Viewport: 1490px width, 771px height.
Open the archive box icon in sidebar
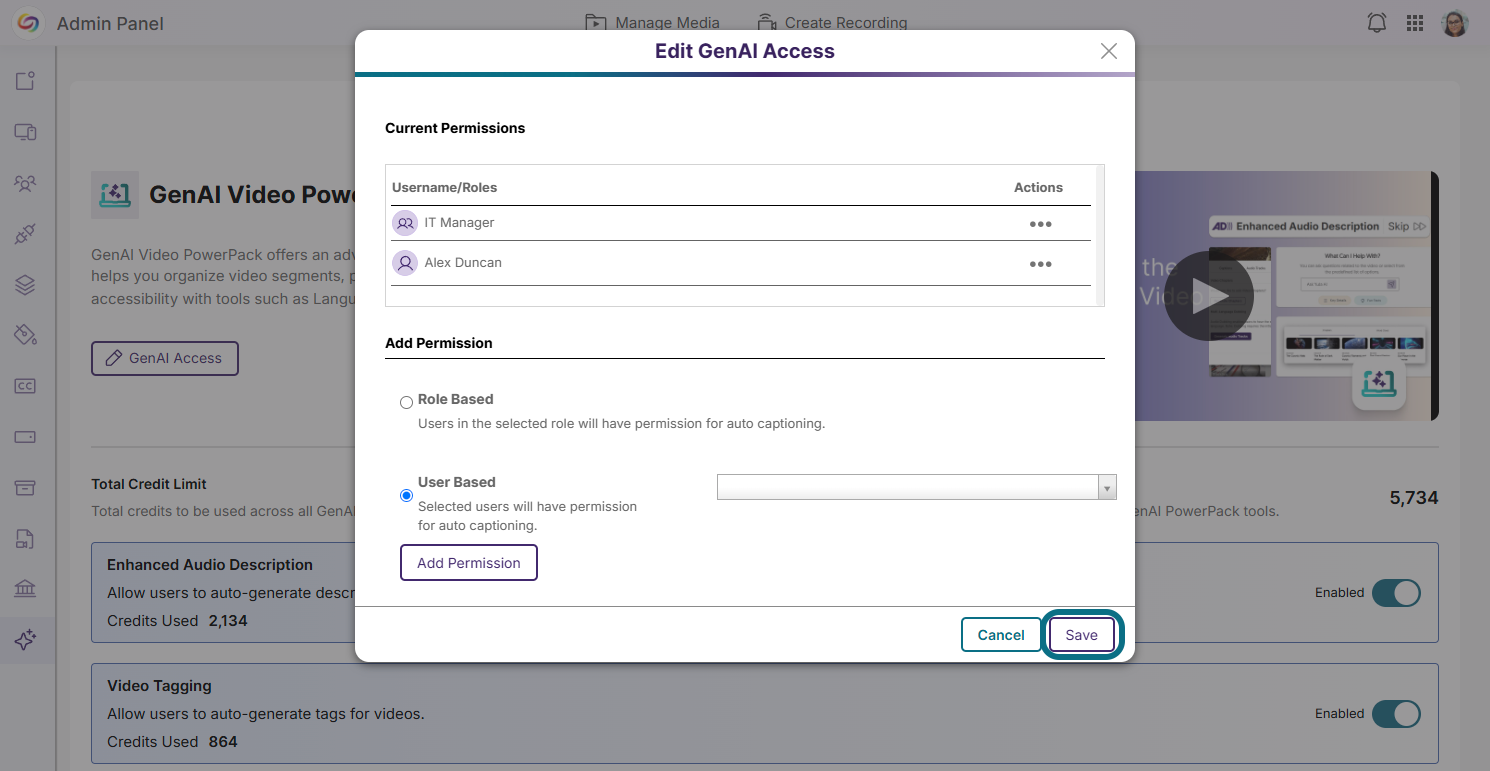point(26,488)
